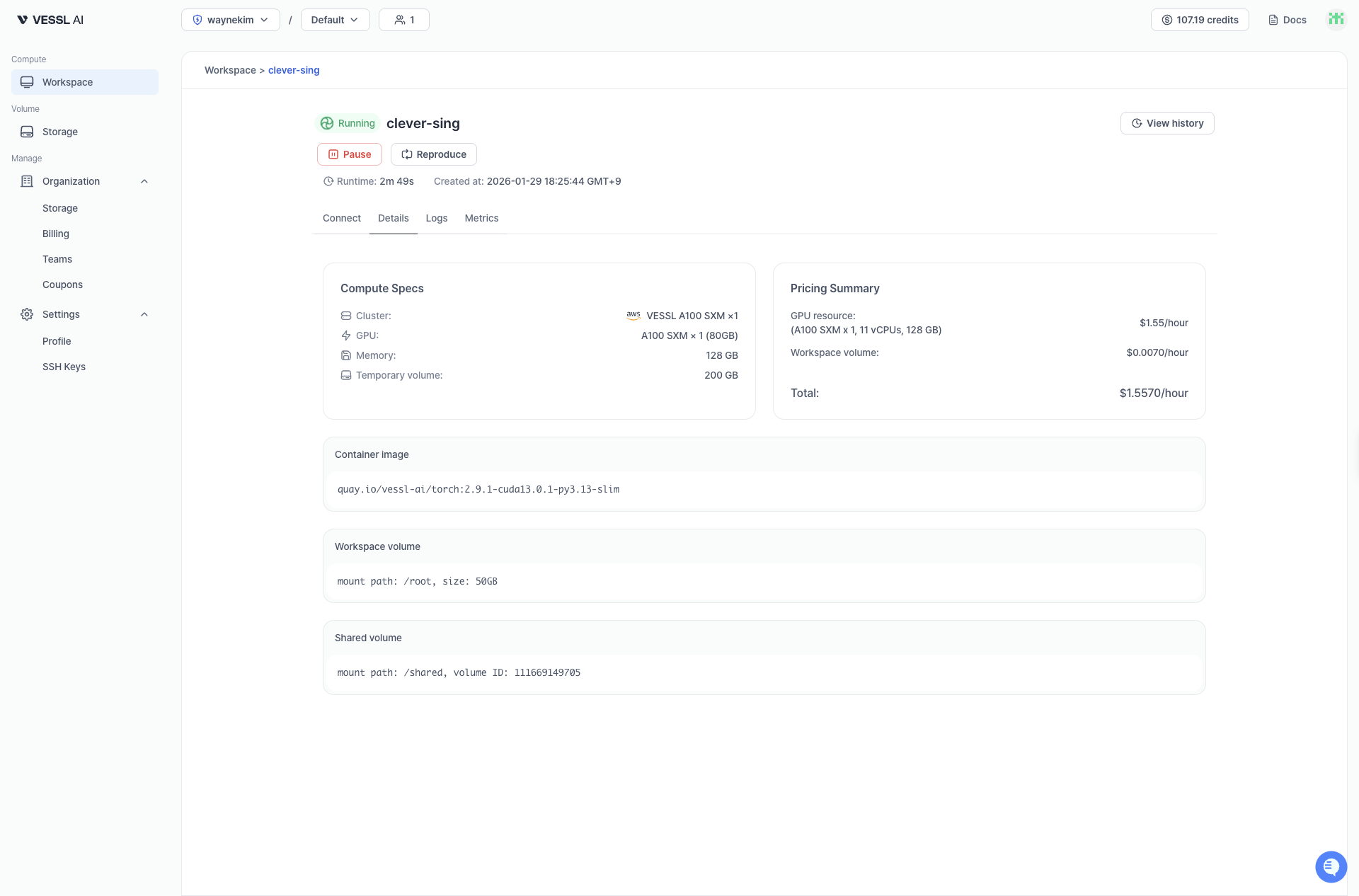This screenshot has width=1359, height=896.
Task: Click the credits icon showing 107.19 credits
Action: (1167, 20)
